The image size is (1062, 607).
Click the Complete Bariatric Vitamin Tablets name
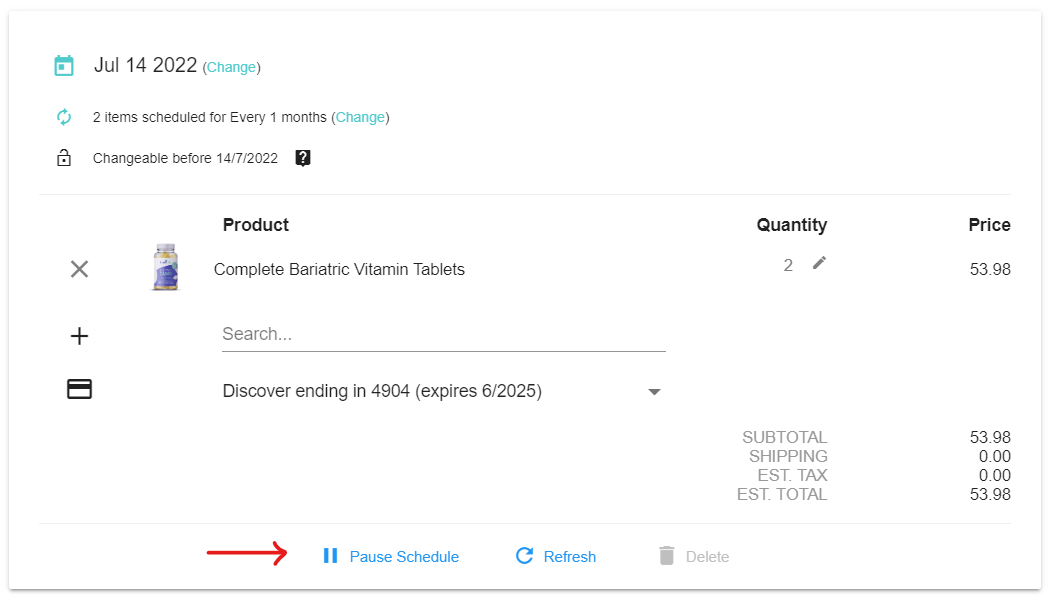pos(339,269)
